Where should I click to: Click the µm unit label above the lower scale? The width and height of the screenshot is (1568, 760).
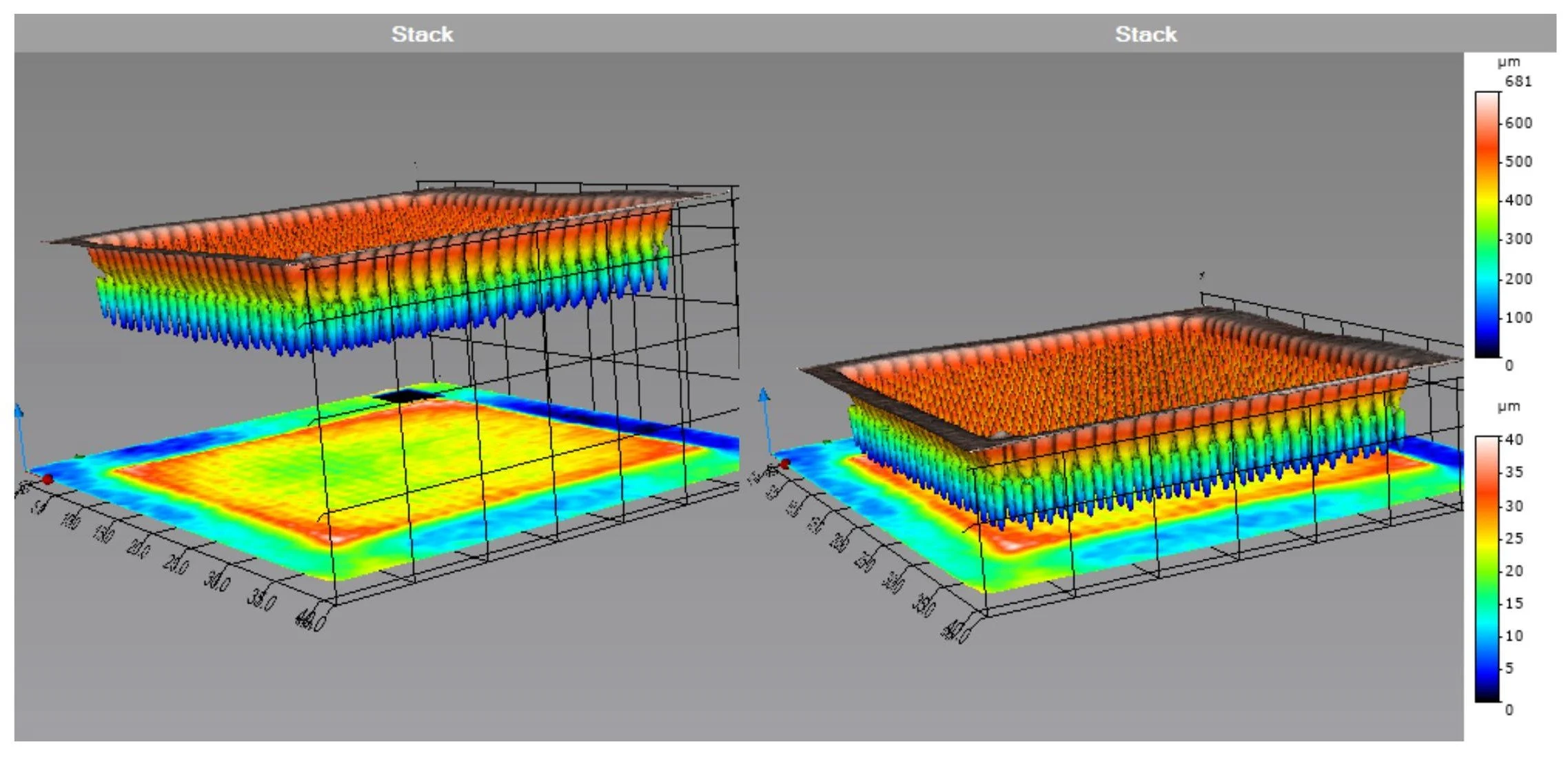[1508, 407]
